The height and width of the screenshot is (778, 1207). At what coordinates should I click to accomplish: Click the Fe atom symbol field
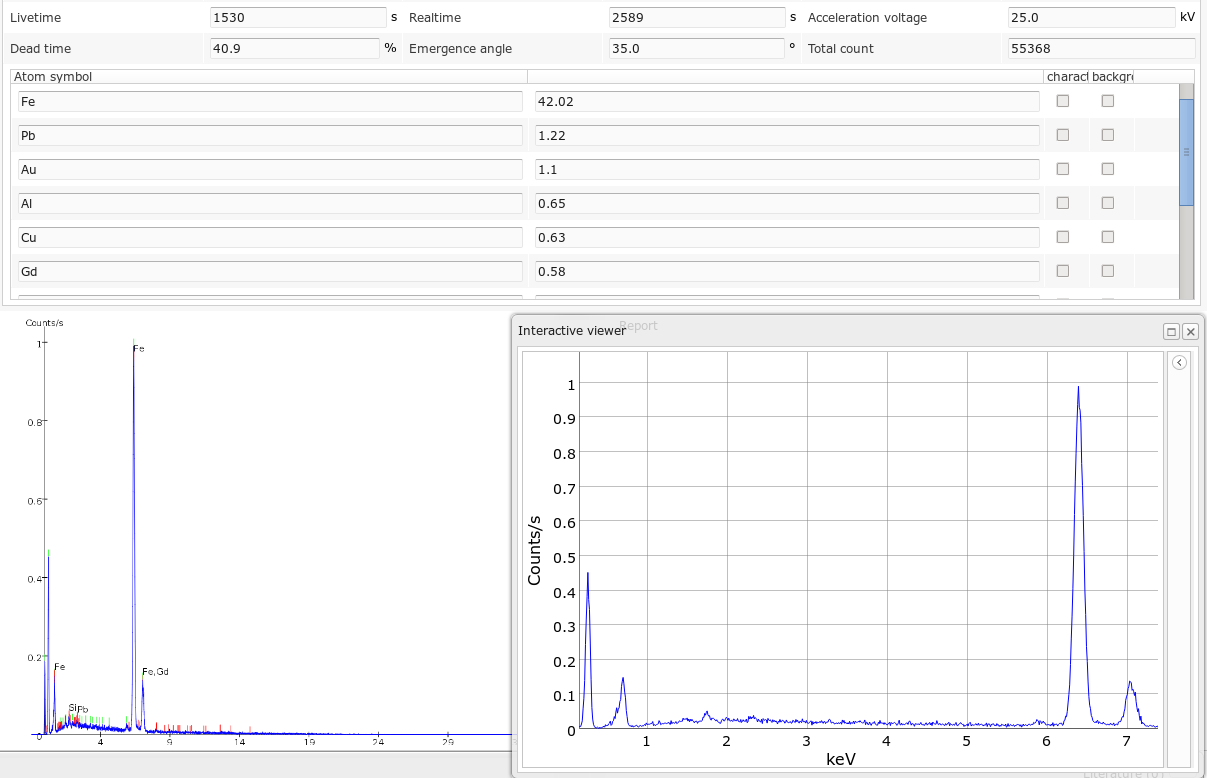point(270,101)
